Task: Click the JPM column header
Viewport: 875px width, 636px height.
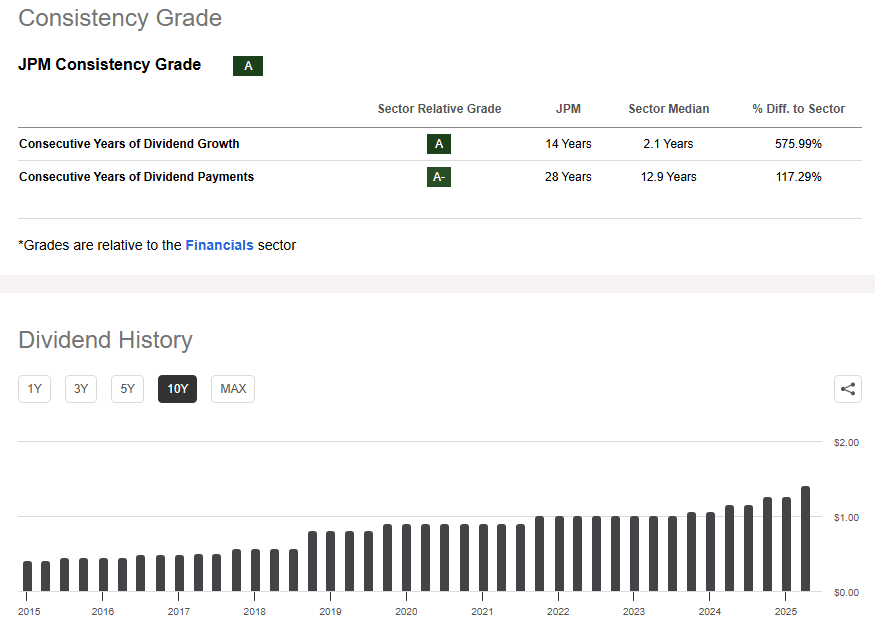Action: 568,109
